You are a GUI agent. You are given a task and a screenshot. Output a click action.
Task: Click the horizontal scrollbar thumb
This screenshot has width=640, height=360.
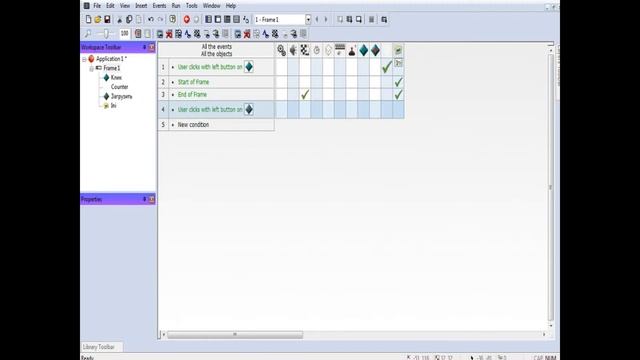pyautogui.click(x=235, y=334)
